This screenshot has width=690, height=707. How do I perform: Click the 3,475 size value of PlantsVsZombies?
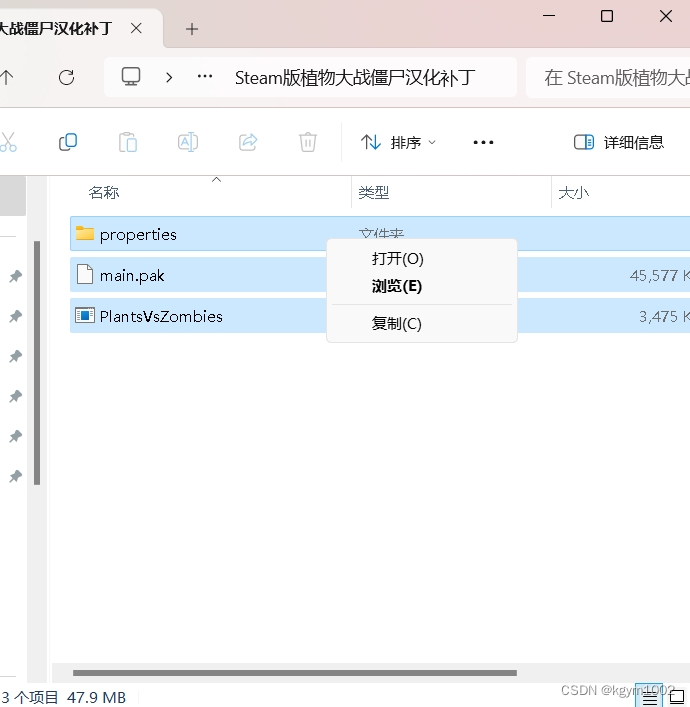tap(664, 316)
